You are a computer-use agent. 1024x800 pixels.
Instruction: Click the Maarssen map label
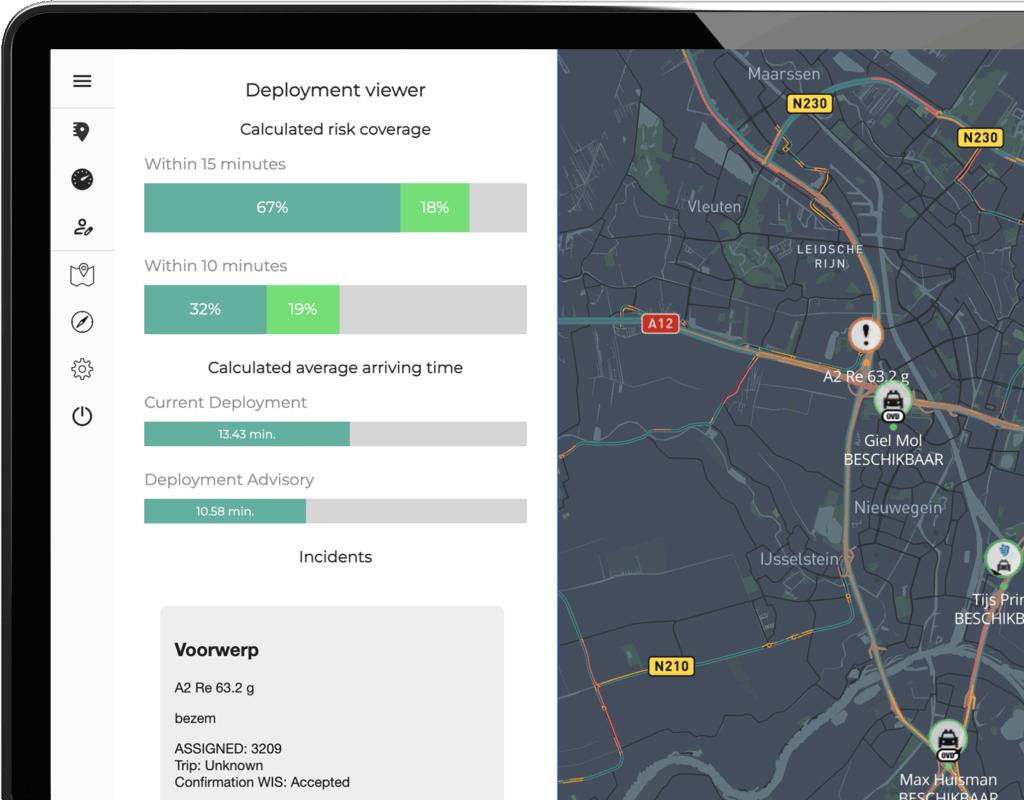784,74
